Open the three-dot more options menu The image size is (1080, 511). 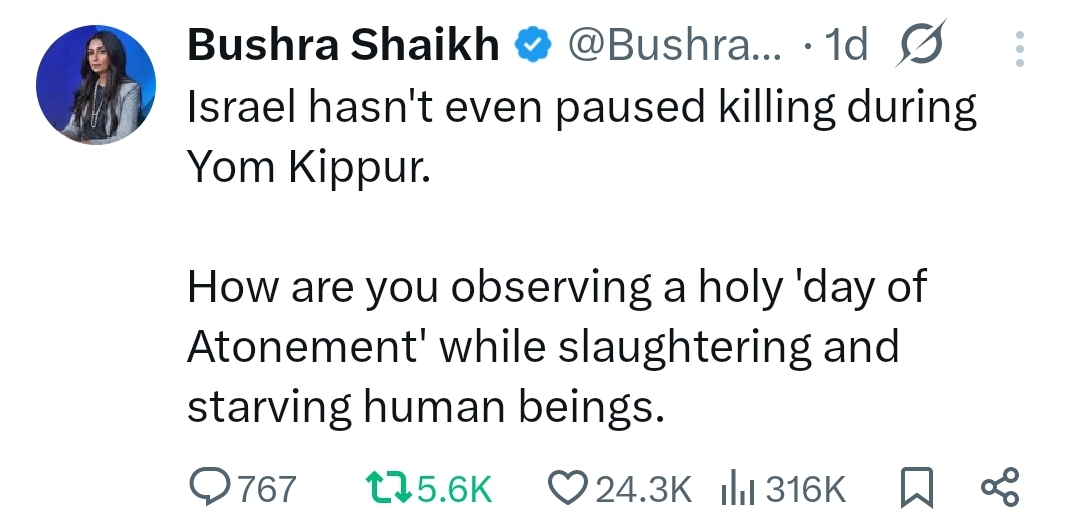pyautogui.click(x=1019, y=47)
